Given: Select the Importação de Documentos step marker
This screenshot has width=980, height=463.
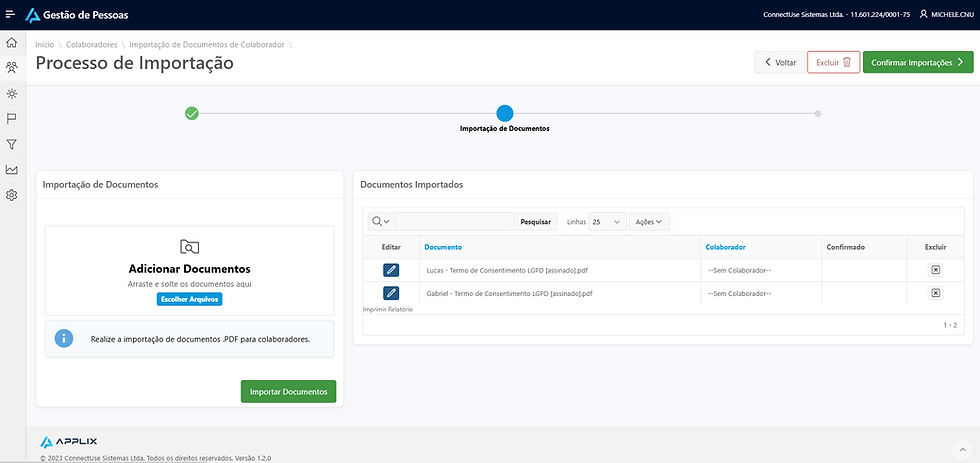Looking at the screenshot, I should click(x=504, y=114).
